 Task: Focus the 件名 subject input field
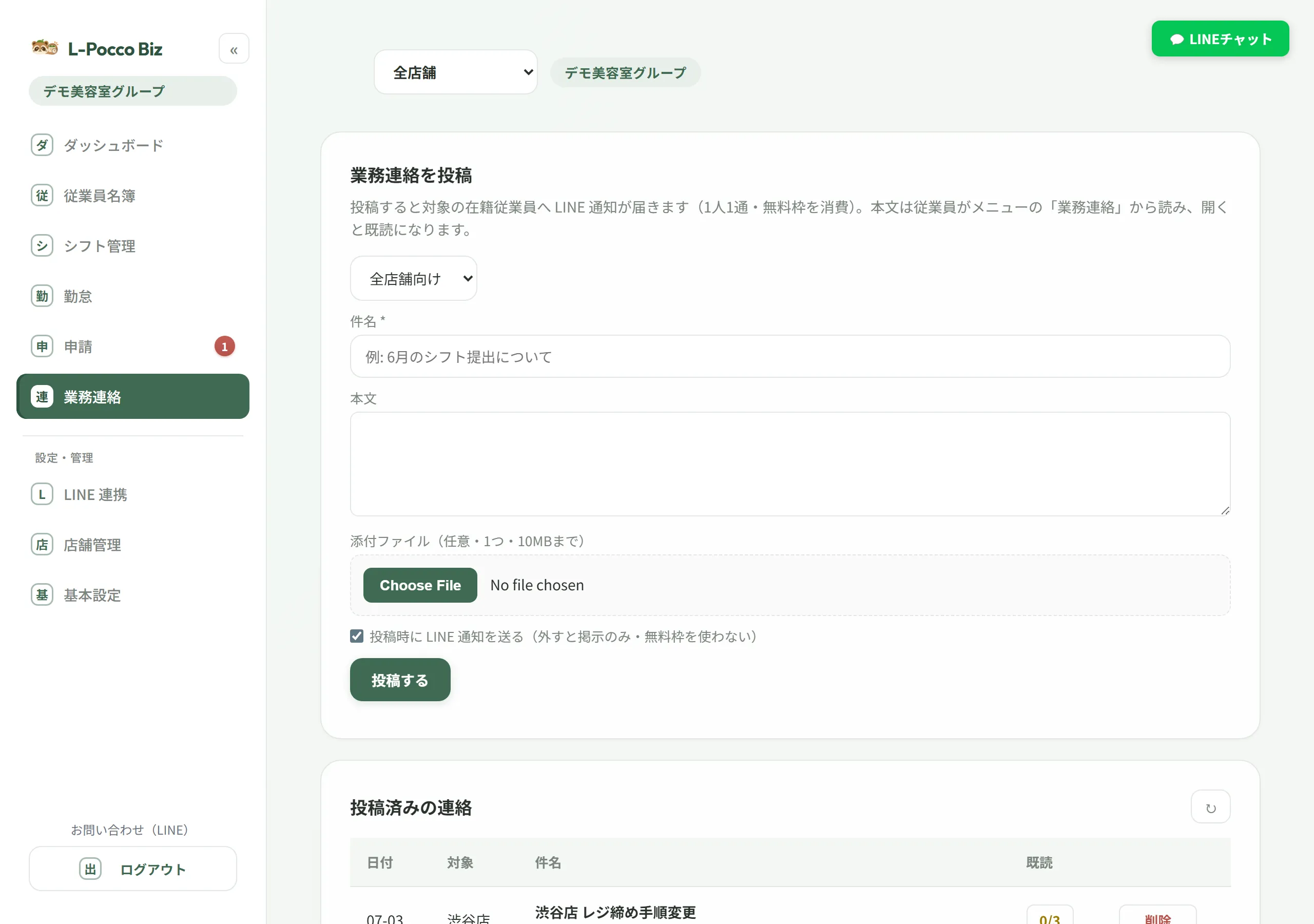pos(790,357)
